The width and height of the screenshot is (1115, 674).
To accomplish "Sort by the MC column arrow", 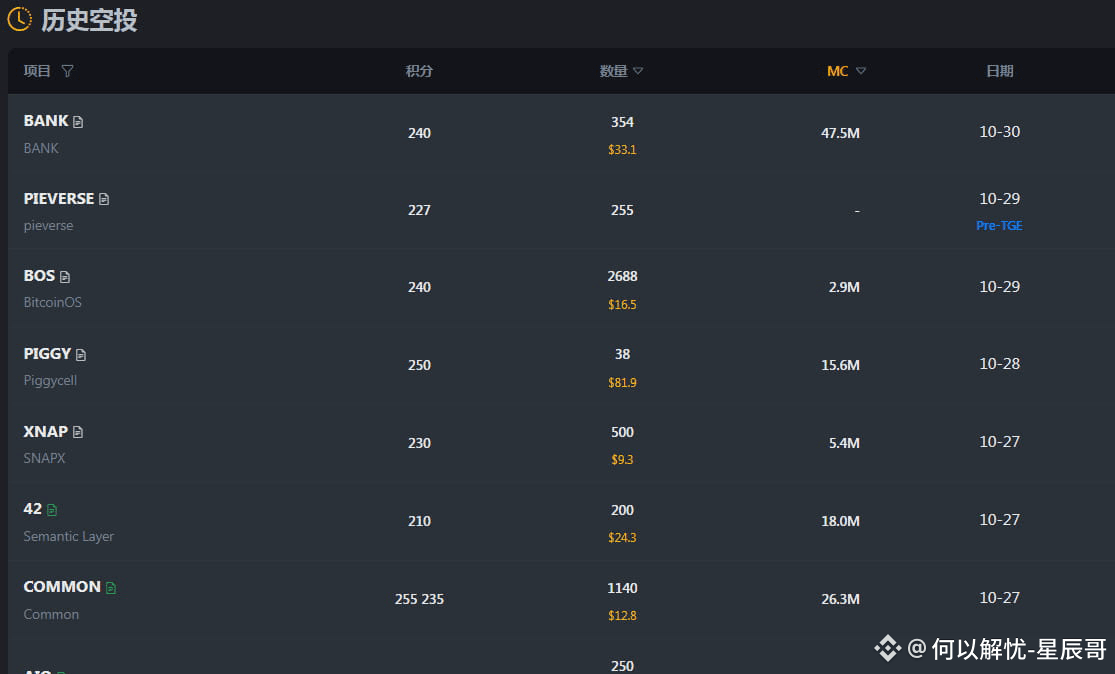I will 861,71.
